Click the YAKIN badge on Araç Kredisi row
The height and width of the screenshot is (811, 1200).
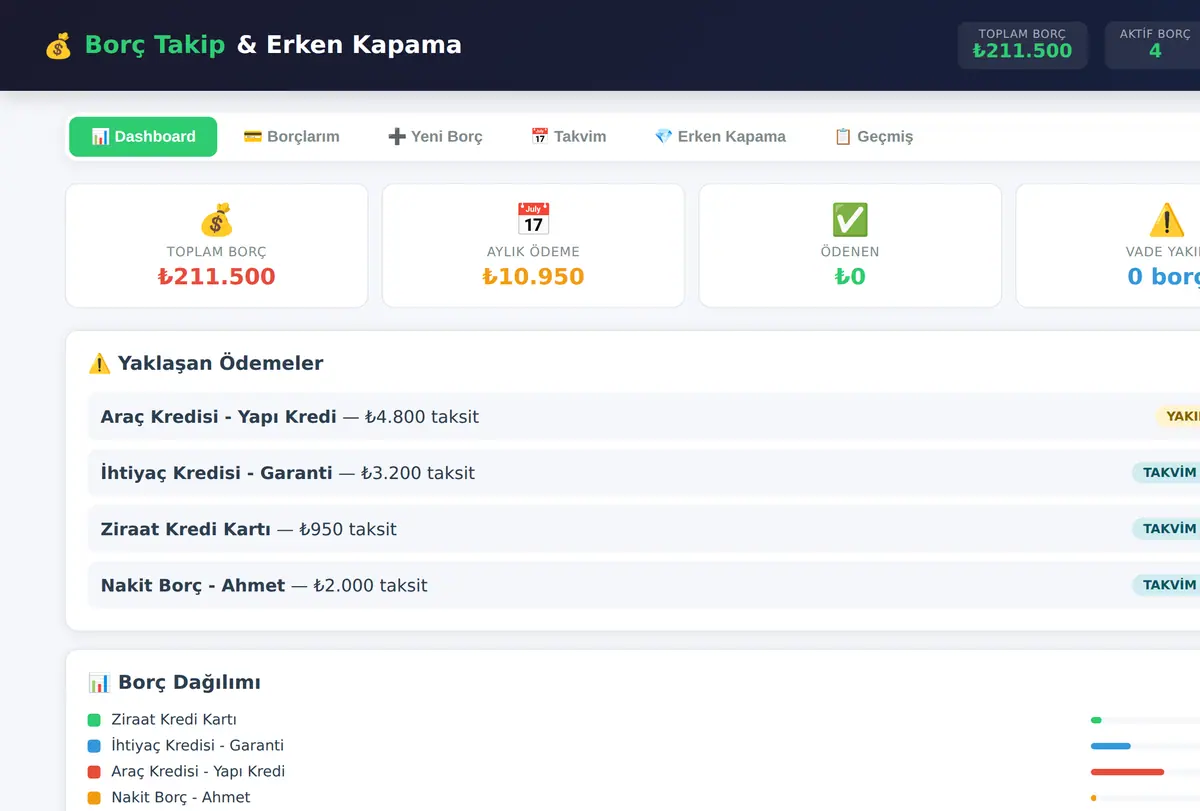coord(1180,417)
